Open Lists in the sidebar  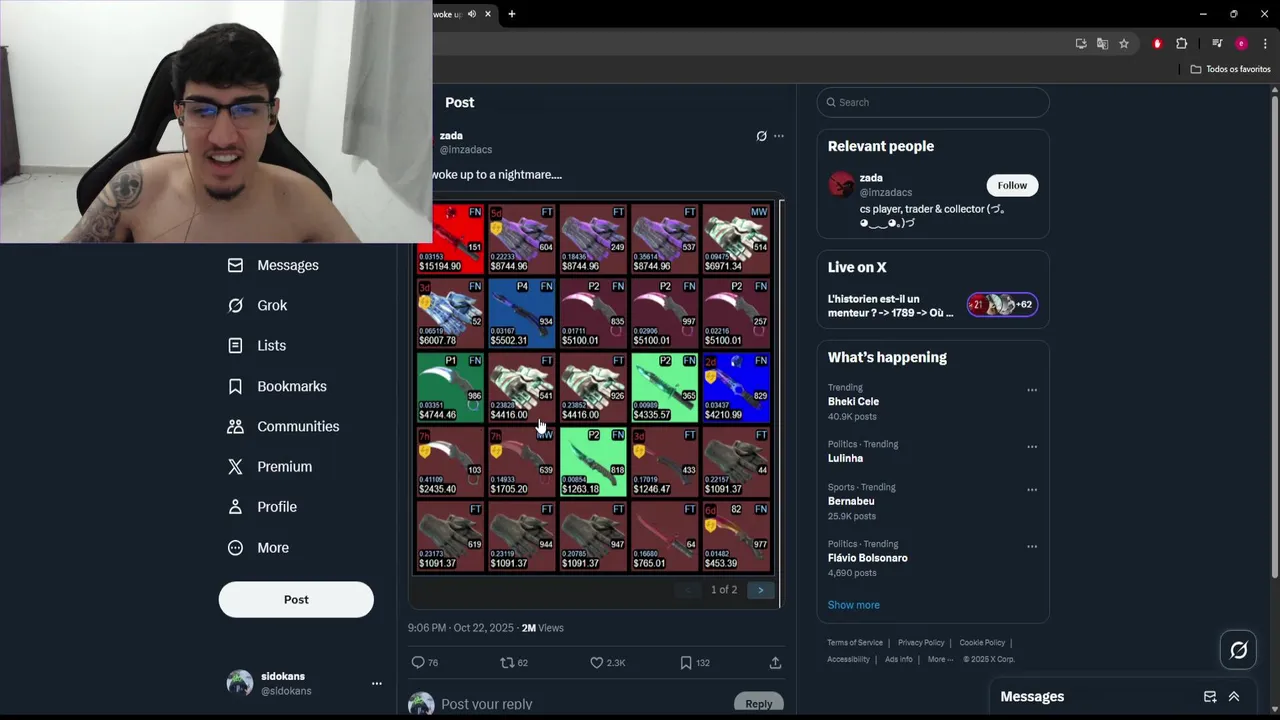[x=257, y=345]
